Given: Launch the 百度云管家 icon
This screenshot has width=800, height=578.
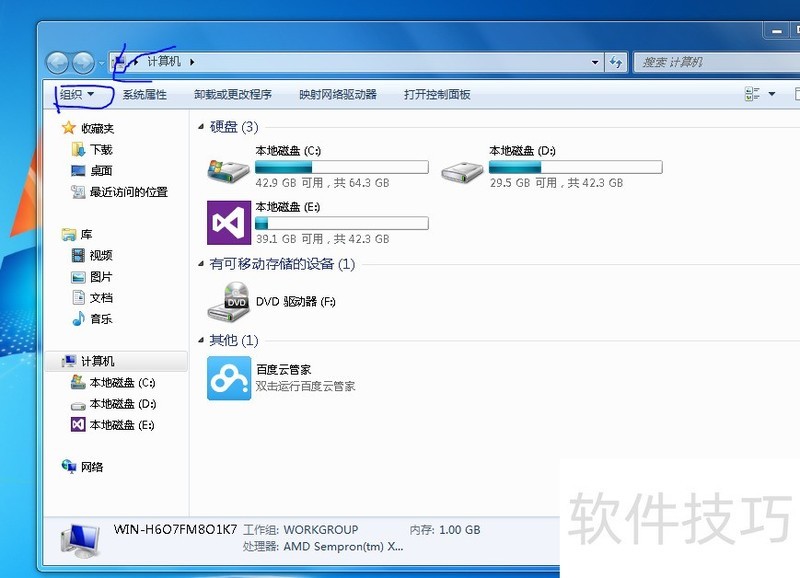Looking at the screenshot, I should pos(228,378).
